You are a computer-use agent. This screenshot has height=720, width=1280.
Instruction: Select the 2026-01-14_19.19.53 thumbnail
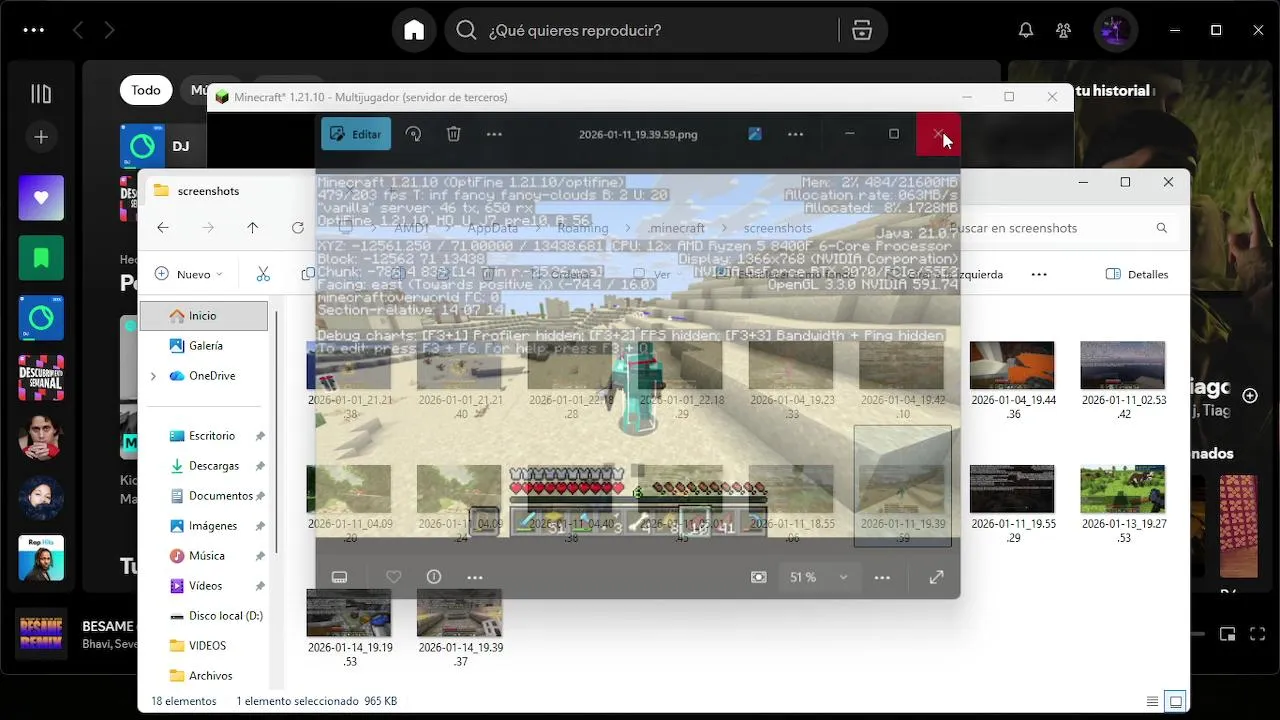[348, 613]
